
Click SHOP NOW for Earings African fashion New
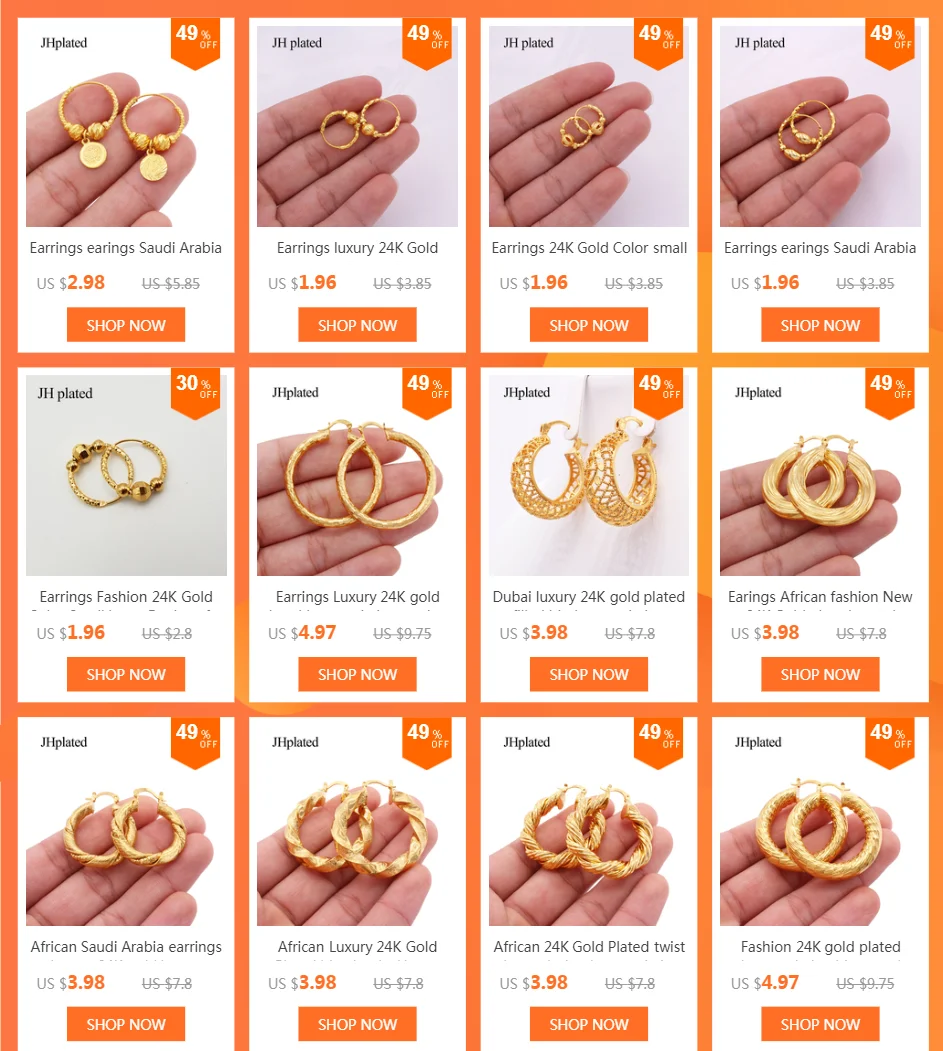pyautogui.click(x=820, y=674)
